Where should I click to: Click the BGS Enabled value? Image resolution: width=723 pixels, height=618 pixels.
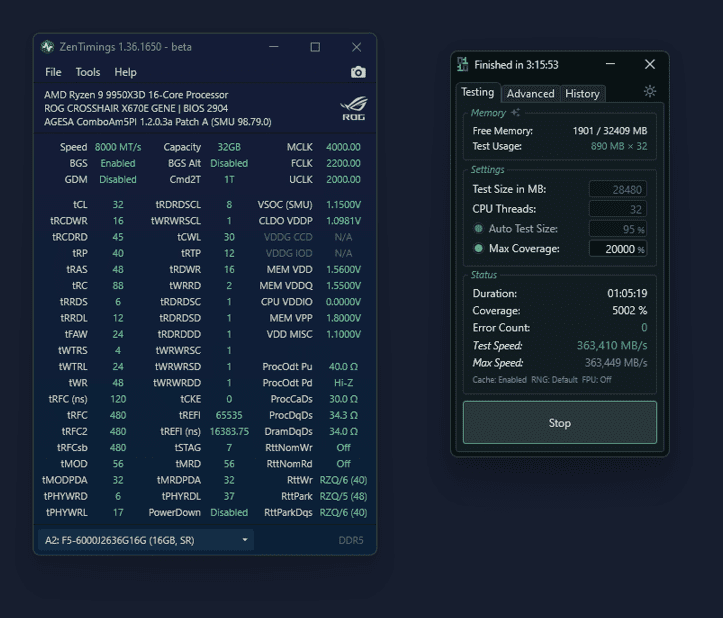tap(118, 163)
